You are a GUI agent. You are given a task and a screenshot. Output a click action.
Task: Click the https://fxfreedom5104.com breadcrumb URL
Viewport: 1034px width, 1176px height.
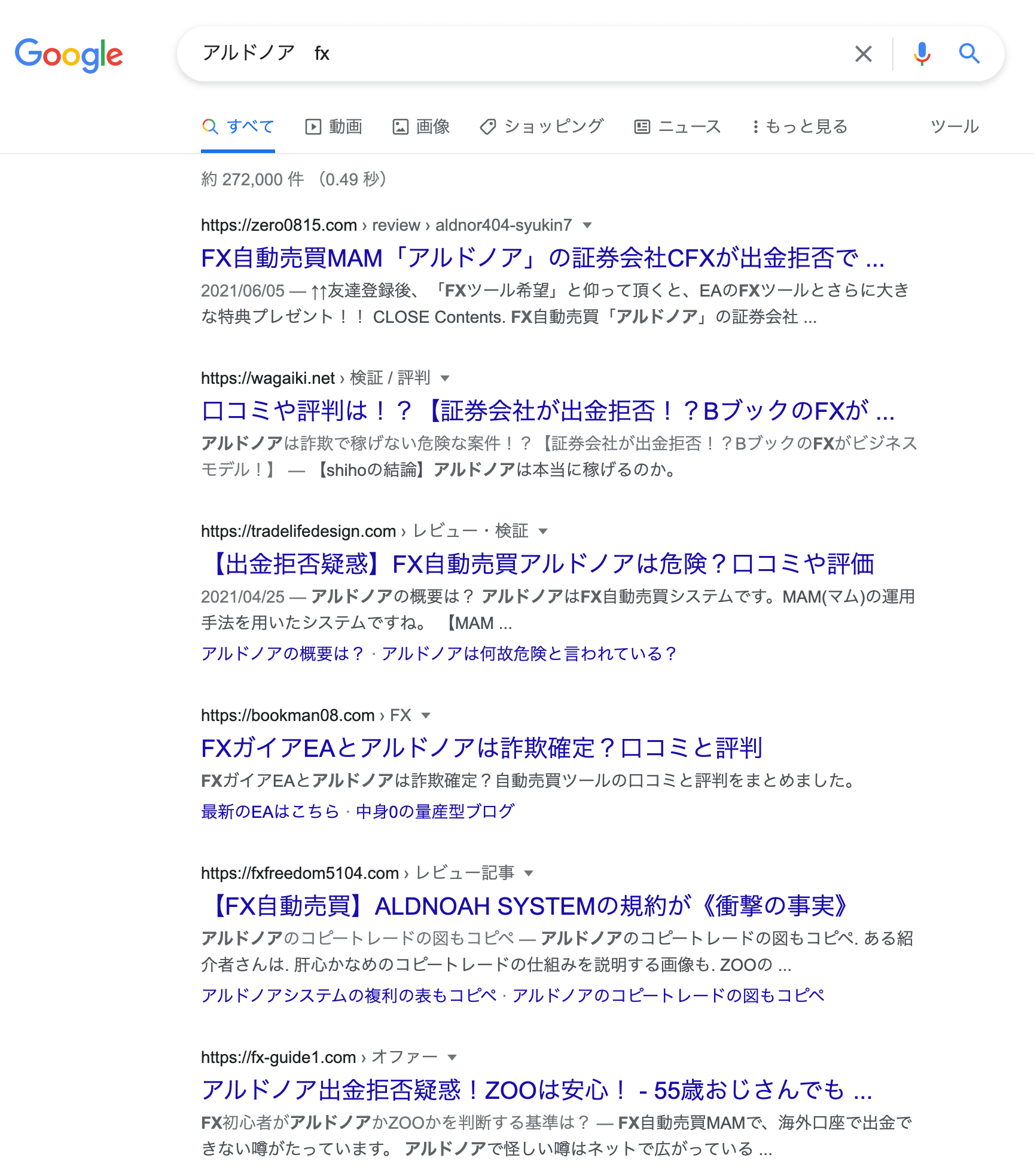tap(300, 873)
